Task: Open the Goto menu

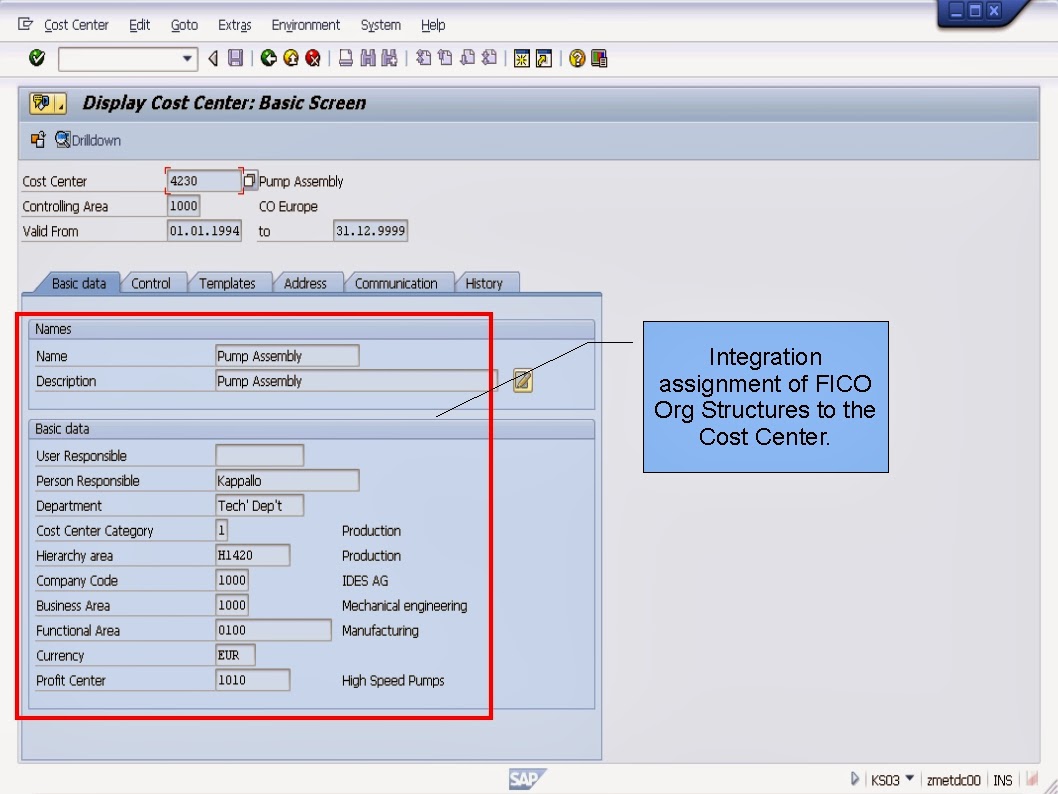Action: (x=184, y=25)
